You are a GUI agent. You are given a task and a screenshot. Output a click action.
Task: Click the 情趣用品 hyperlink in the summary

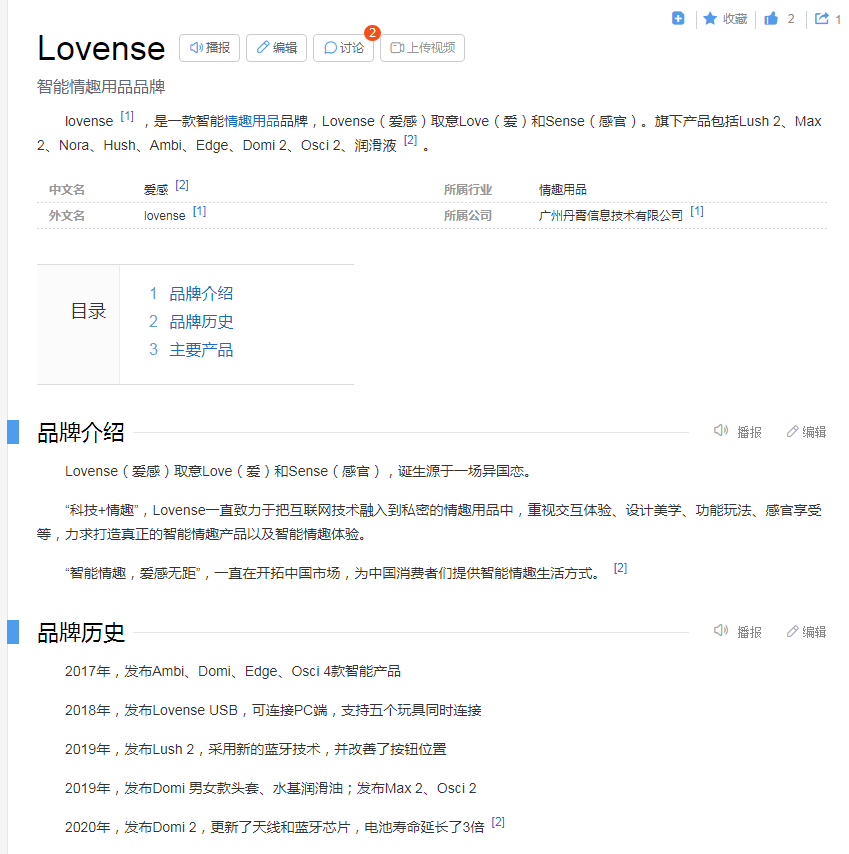click(x=251, y=122)
